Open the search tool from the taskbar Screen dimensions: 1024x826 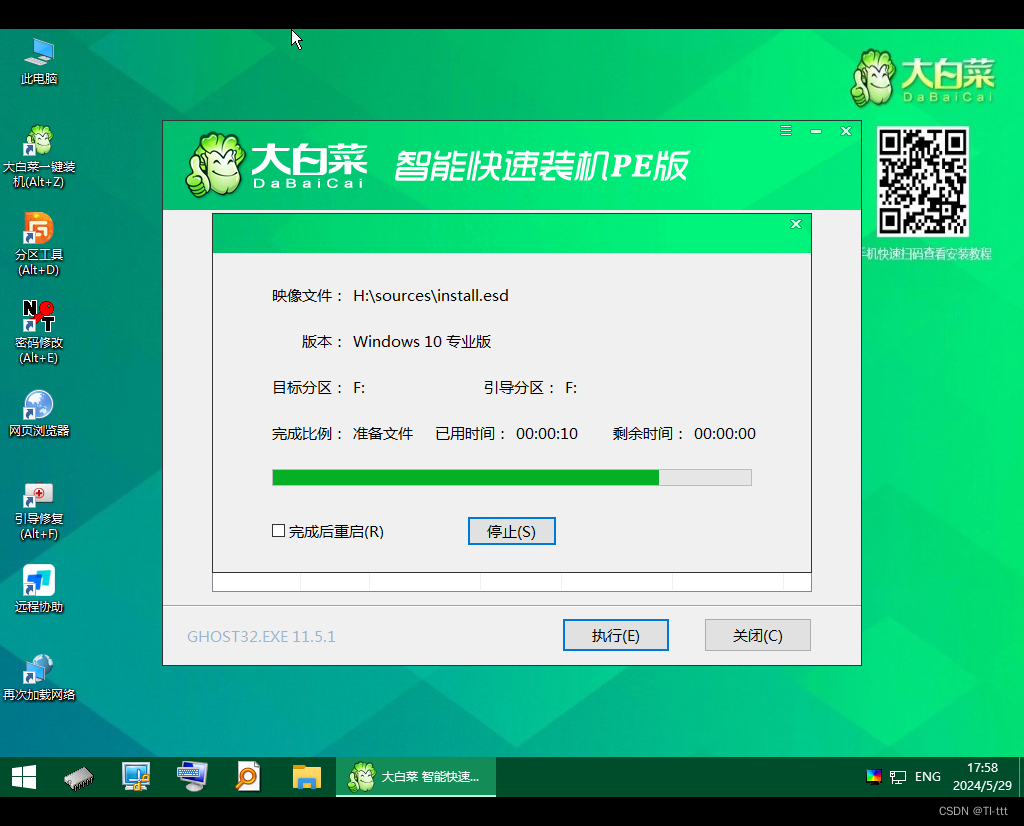[x=248, y=776]
